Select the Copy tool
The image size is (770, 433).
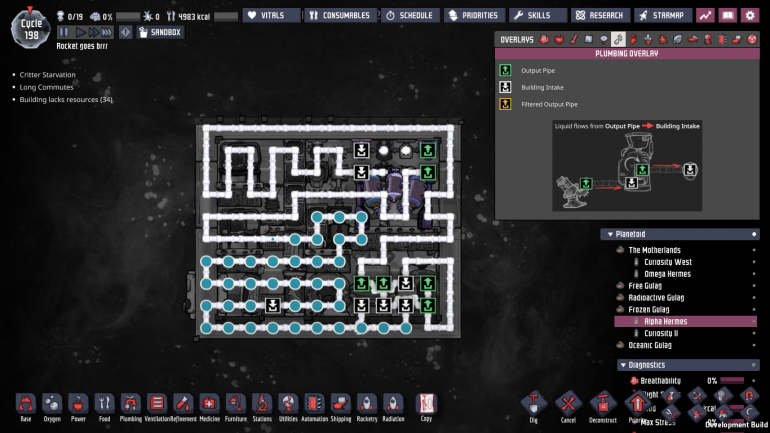[x=426, y=407]
